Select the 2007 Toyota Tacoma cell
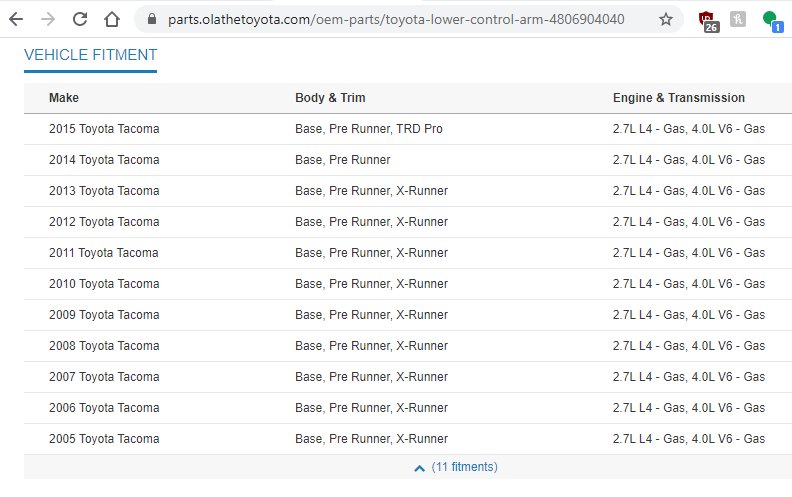This screenshot has height=497, width=792. coord(104,377)
